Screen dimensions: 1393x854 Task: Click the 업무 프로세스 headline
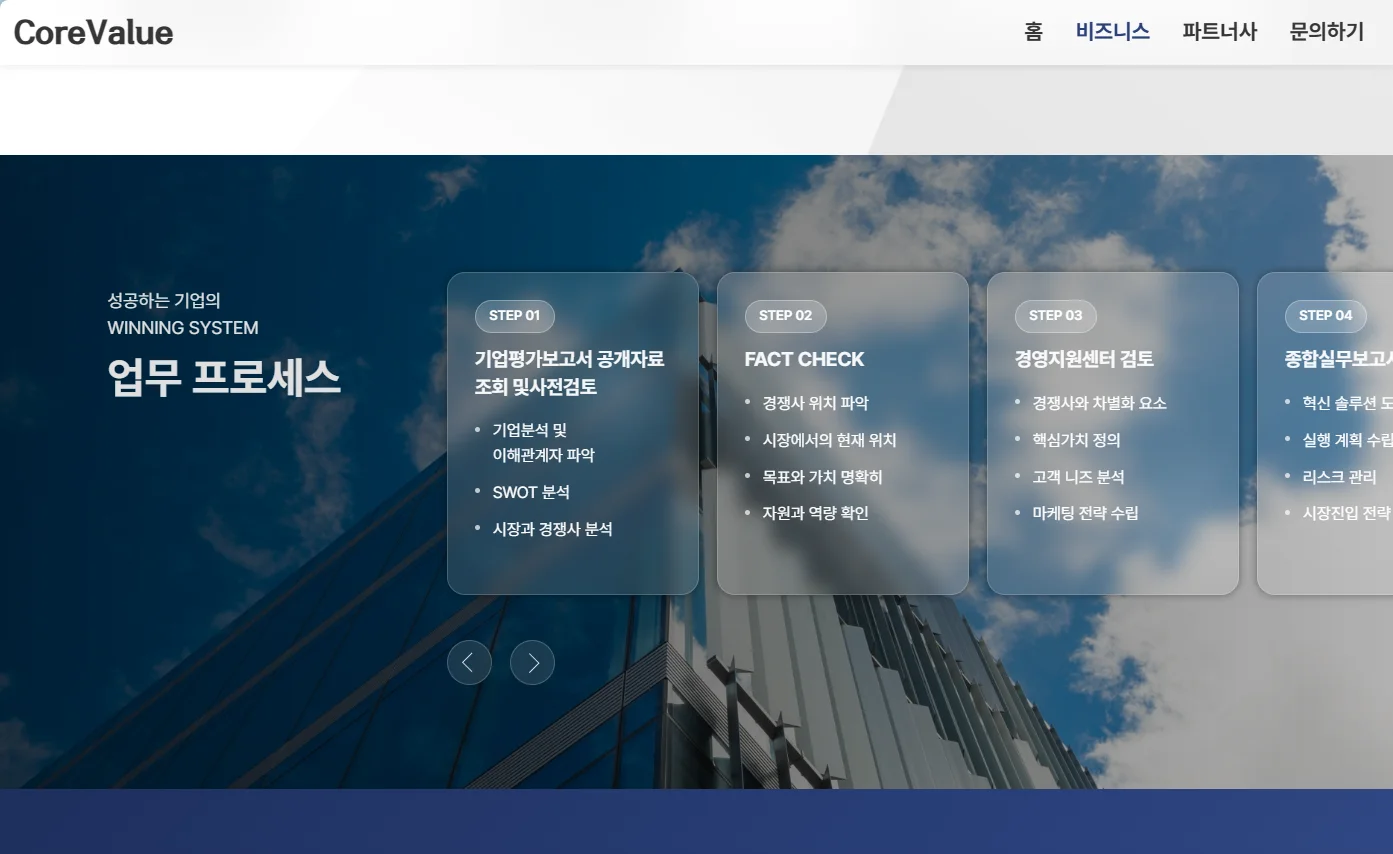pyautogui.click(x=224, y=378)
